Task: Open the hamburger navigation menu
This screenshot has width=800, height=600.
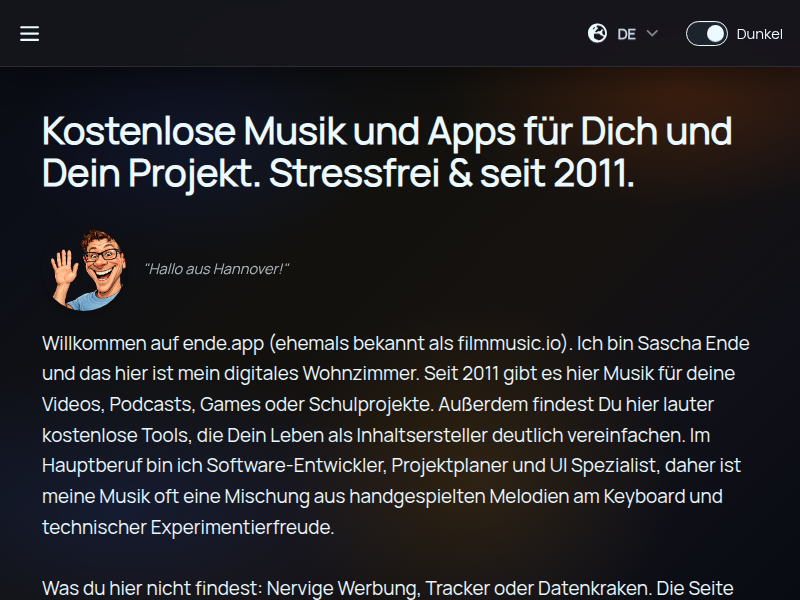Action: pyautogui.click(x=30, y=34)
